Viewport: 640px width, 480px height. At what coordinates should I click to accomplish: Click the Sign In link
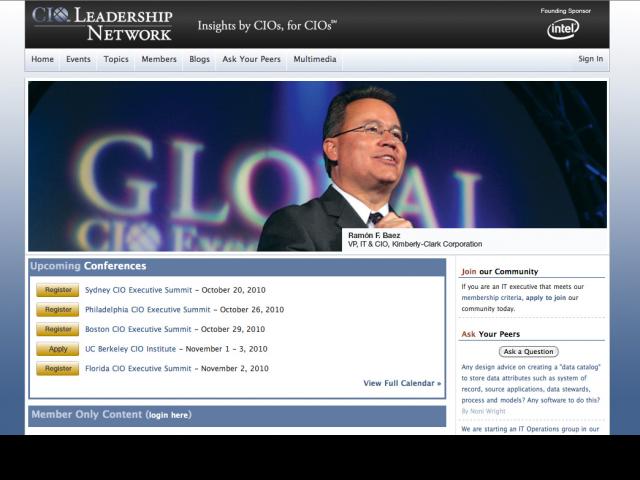point(590,59)
